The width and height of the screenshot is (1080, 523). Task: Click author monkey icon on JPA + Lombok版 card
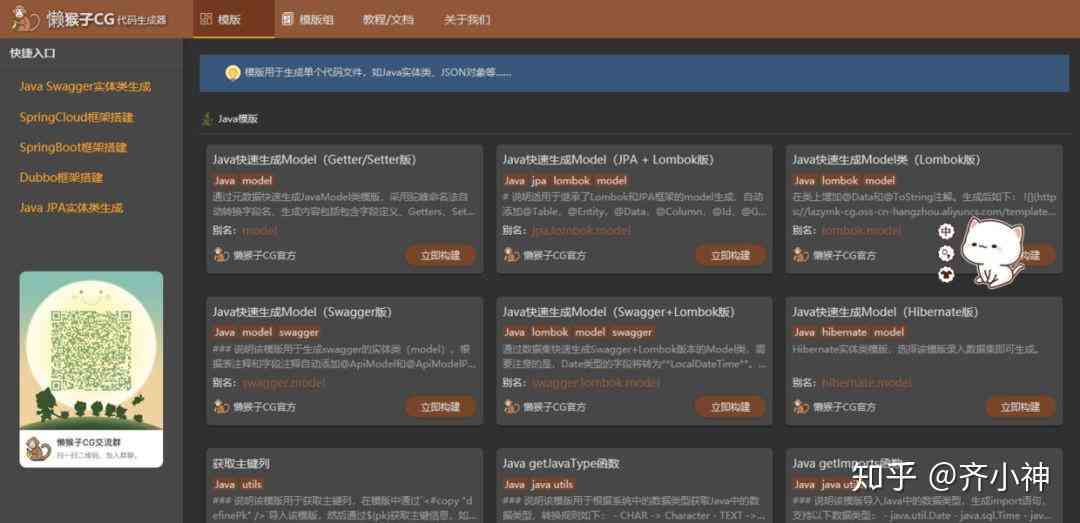511,256
